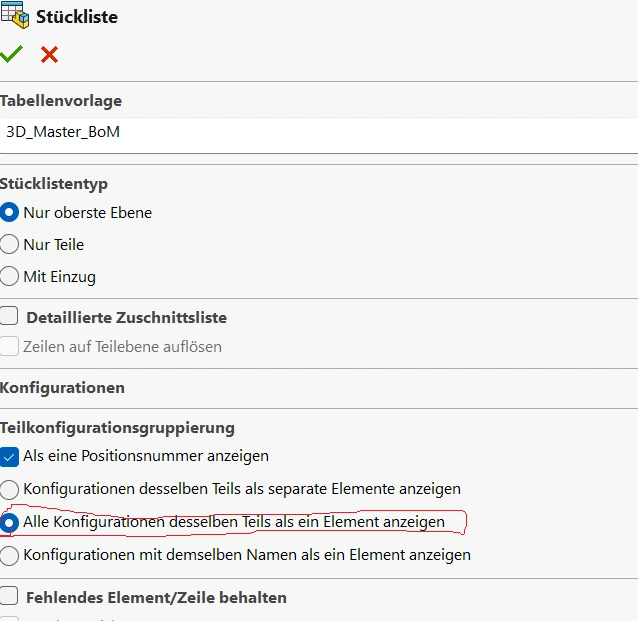
Task: Select the Nur oberste Ebene option
Action: coord(9,212)
